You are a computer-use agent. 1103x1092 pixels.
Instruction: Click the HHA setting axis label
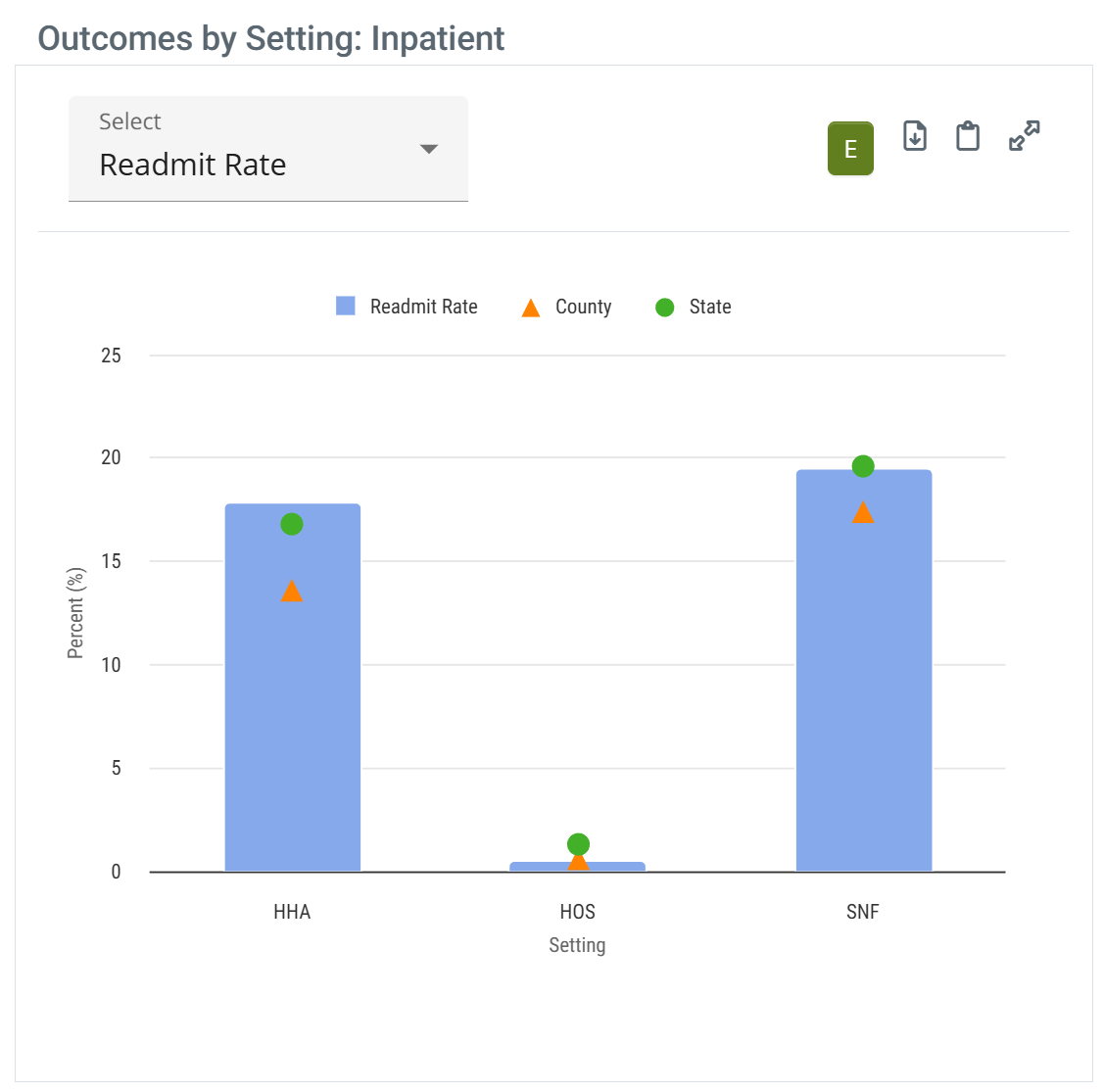292,912
